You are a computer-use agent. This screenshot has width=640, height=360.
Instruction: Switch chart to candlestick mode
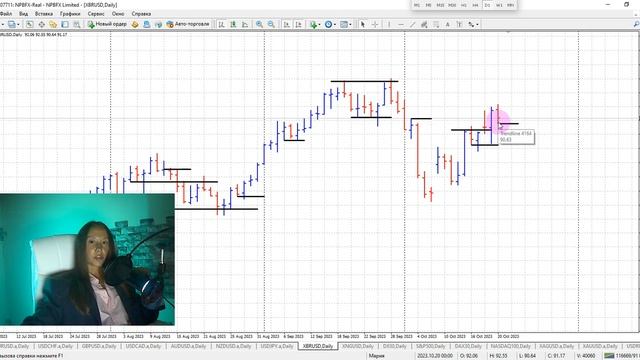point(233,24)
